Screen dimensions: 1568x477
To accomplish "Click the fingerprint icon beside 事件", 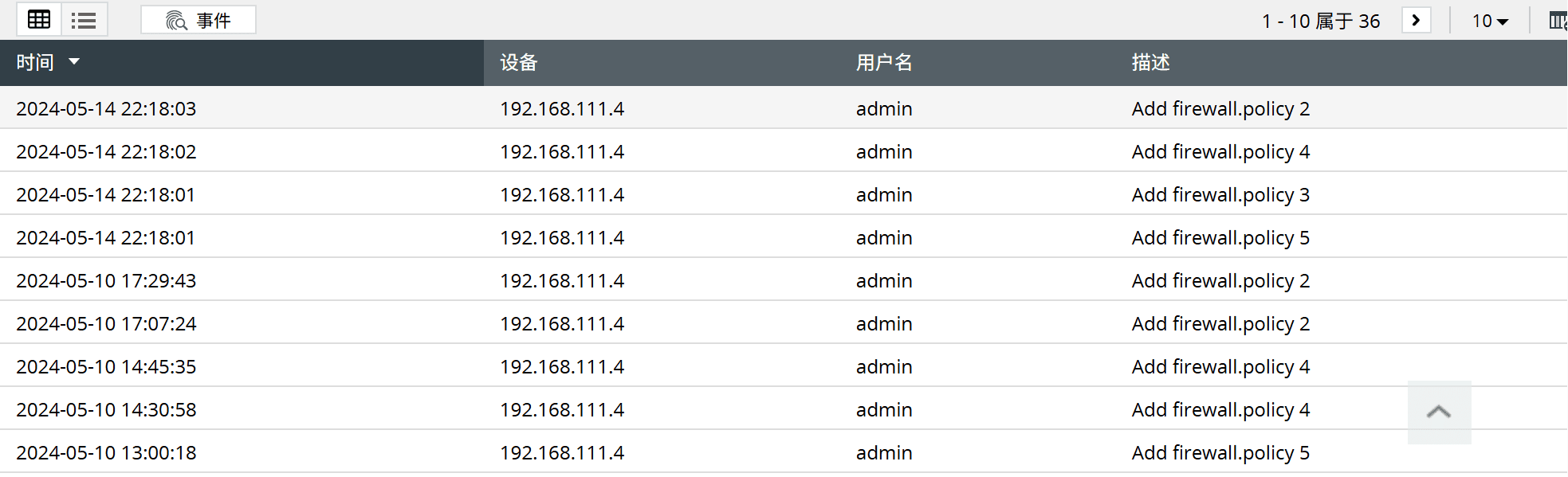I will pyautogui.click(x=176, y=21).
